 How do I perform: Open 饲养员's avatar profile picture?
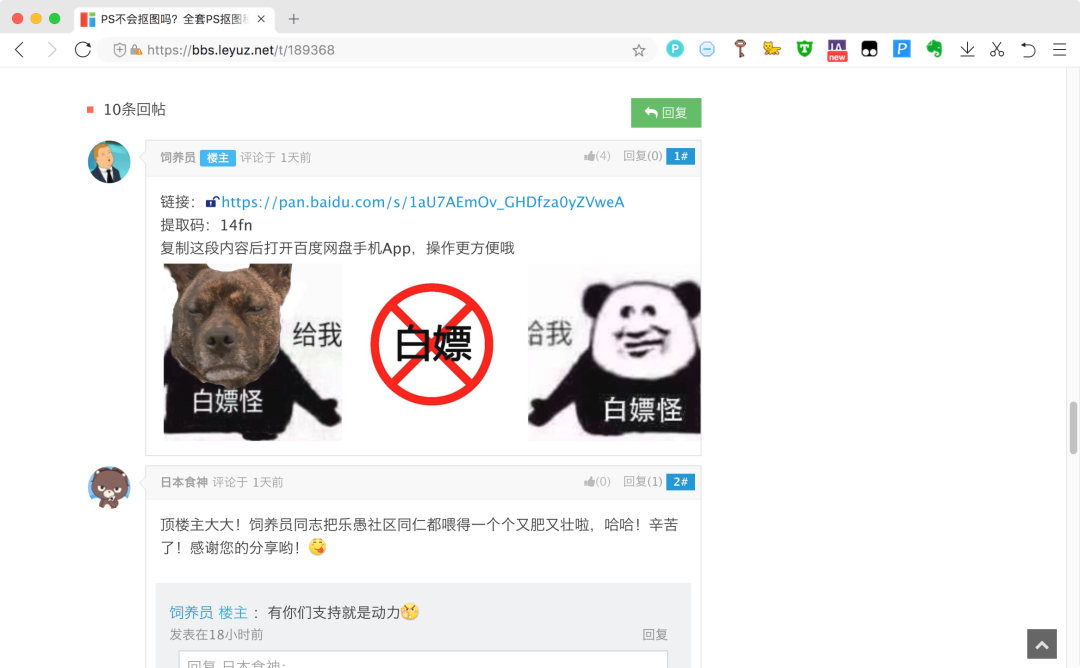coord(109,162)
